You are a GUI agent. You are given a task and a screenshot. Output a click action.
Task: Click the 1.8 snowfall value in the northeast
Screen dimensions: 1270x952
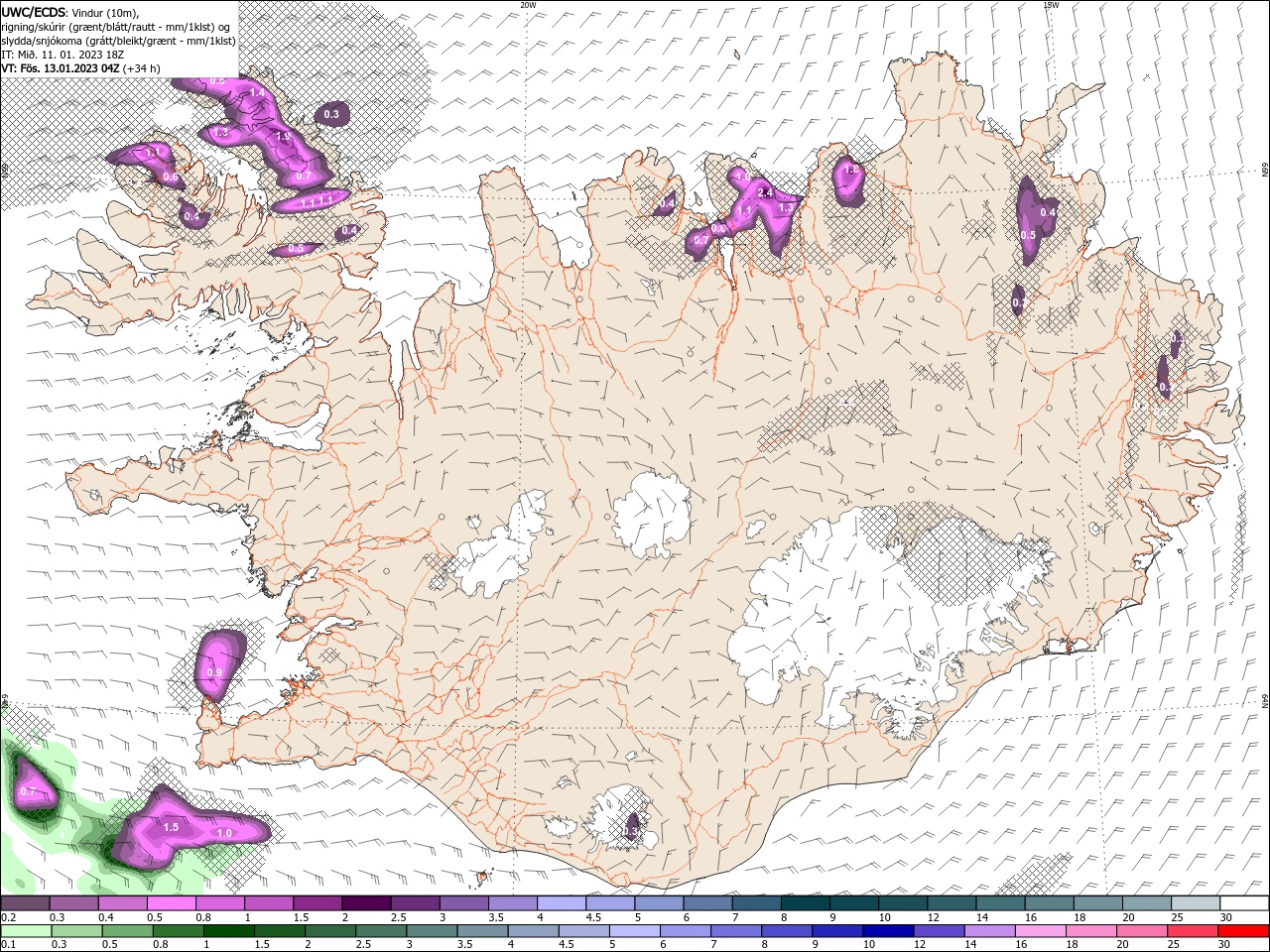[x=850, y=171]
